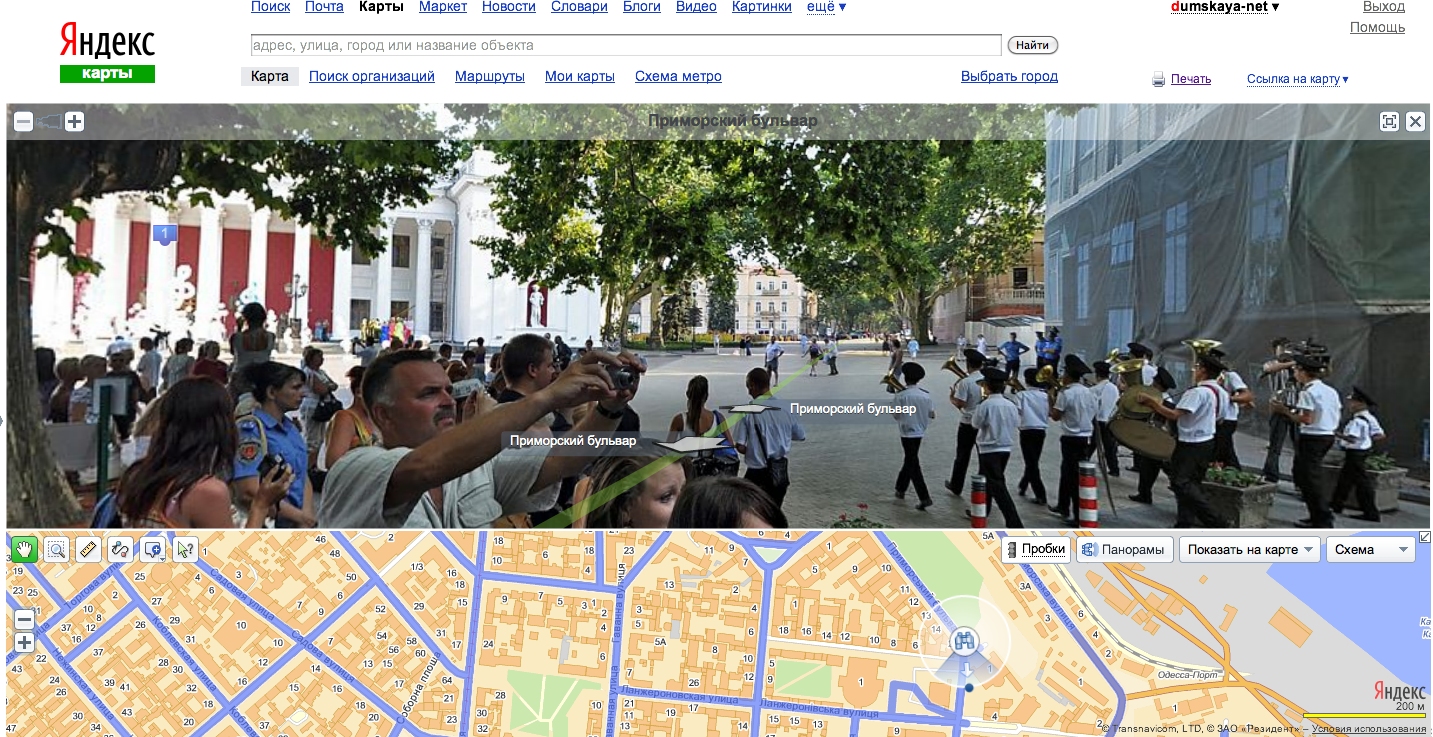Toggle the Панорамы layer button
This screenshot has height=737, width=1433.
1125,549
